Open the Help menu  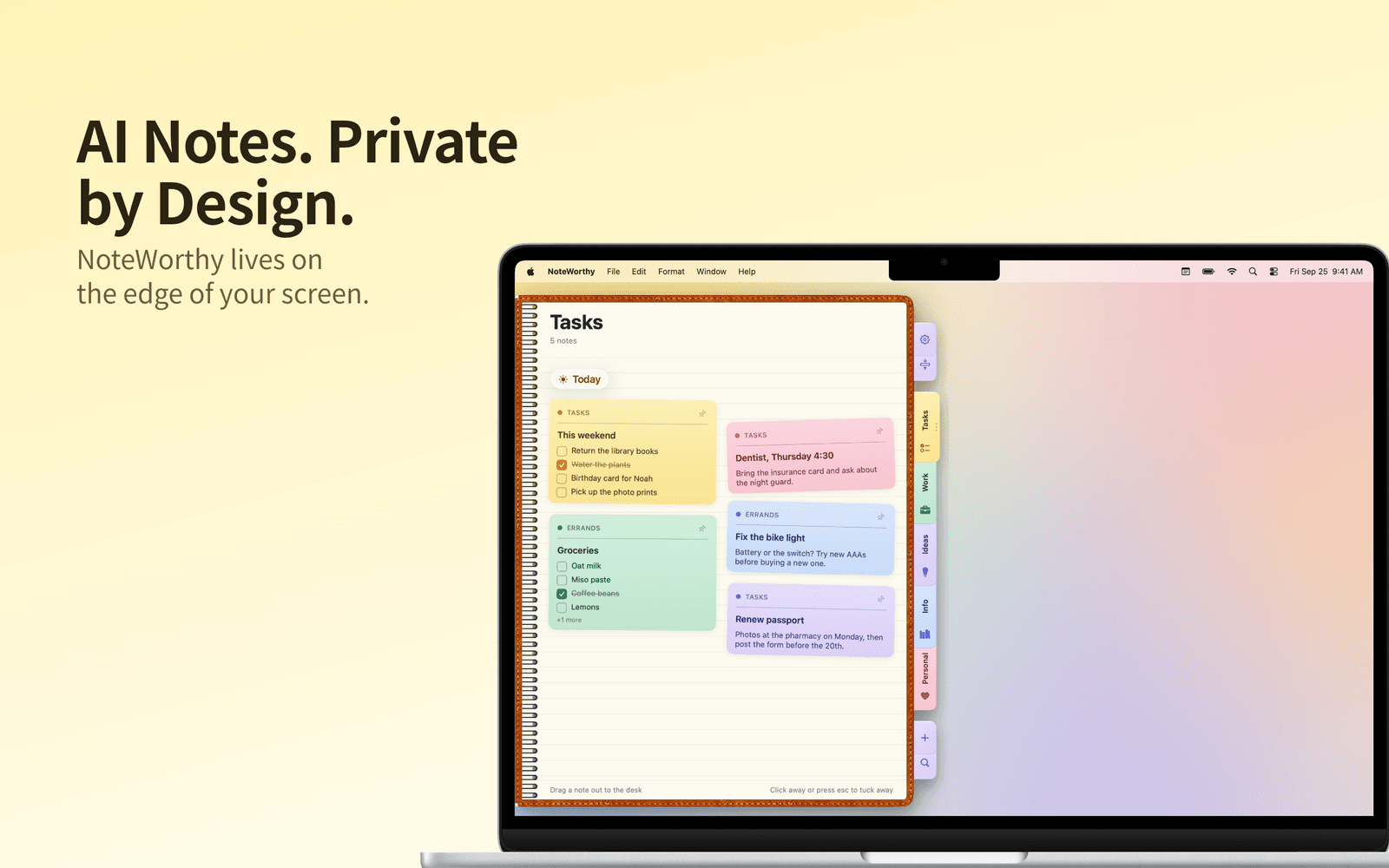tap(747, 272)
